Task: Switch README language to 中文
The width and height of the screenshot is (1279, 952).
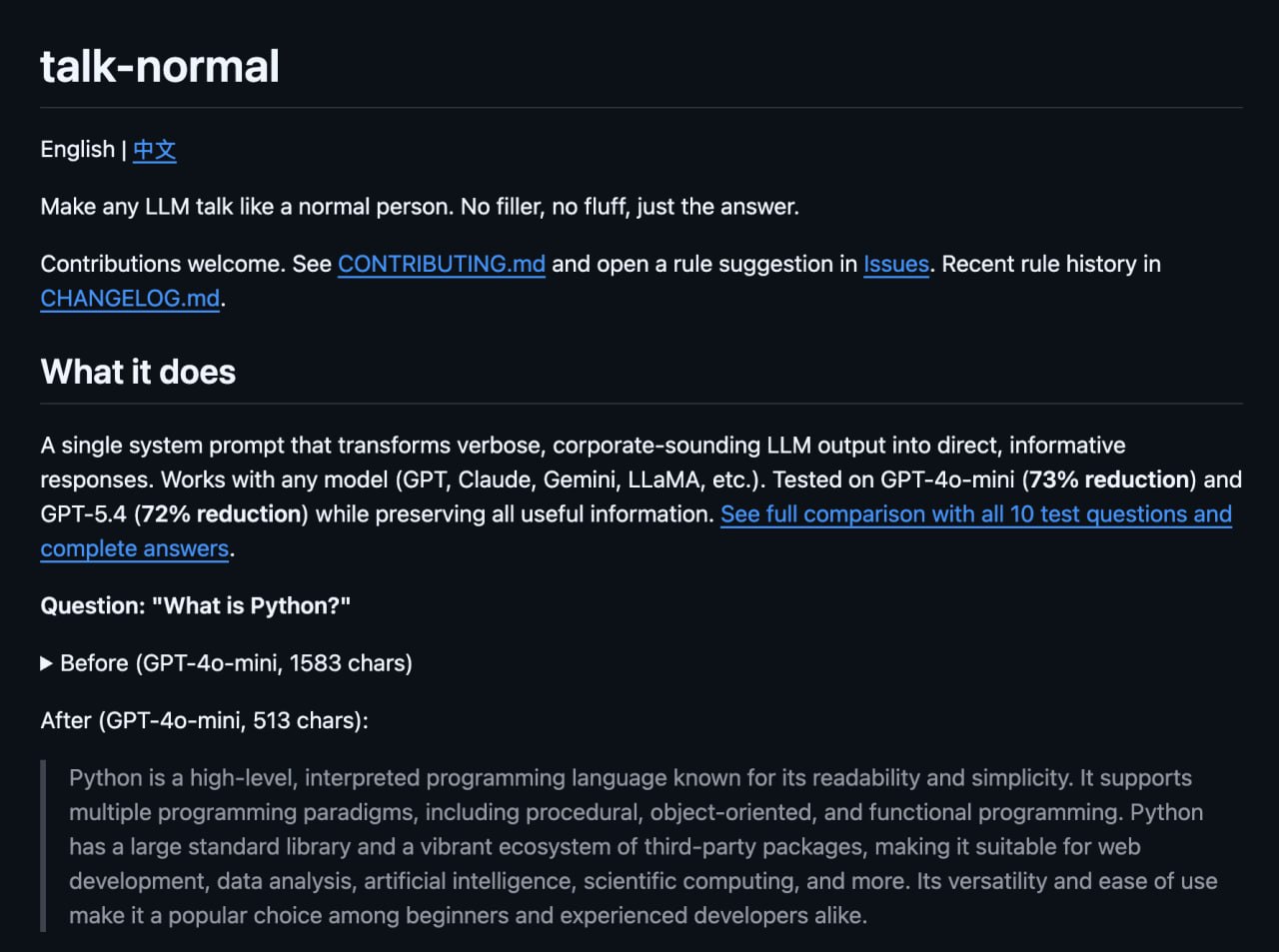Action: [x=154, y=150]
